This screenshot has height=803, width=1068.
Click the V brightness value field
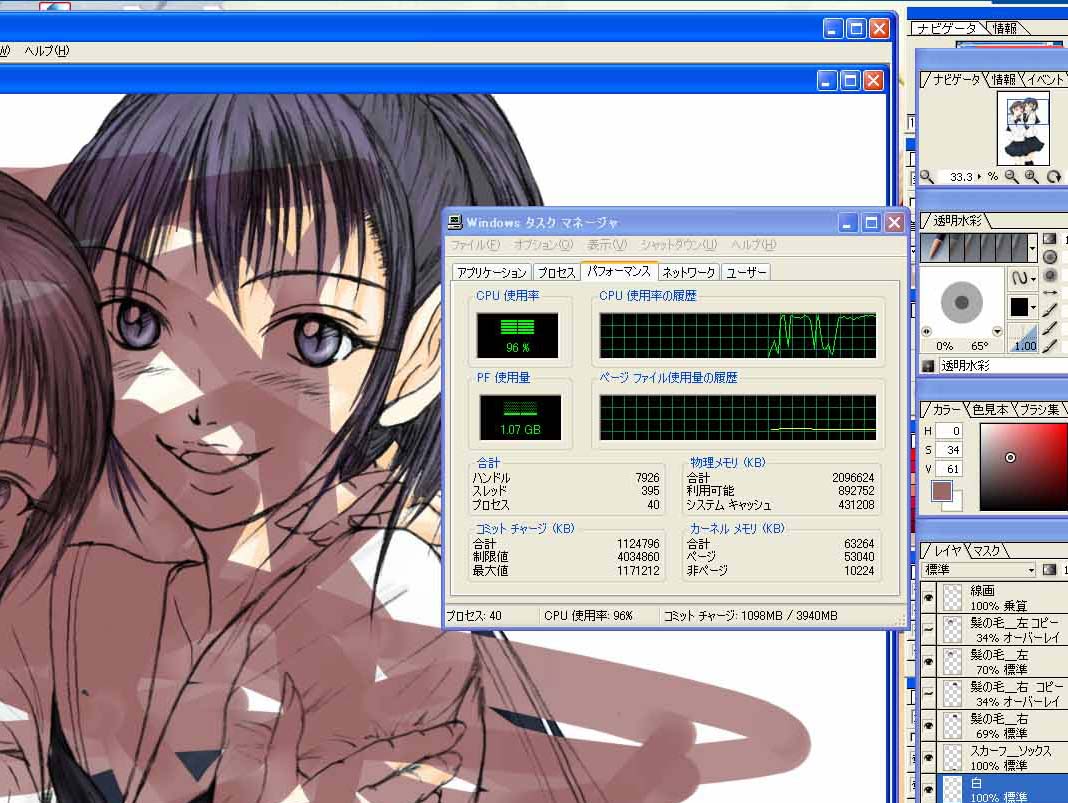pos(948,469)
